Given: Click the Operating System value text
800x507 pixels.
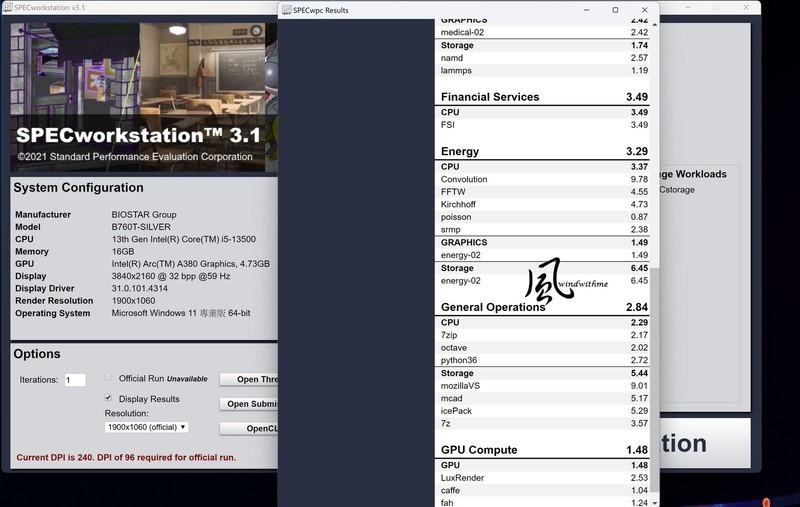Looking at the screenshot, I should (181, 313).
